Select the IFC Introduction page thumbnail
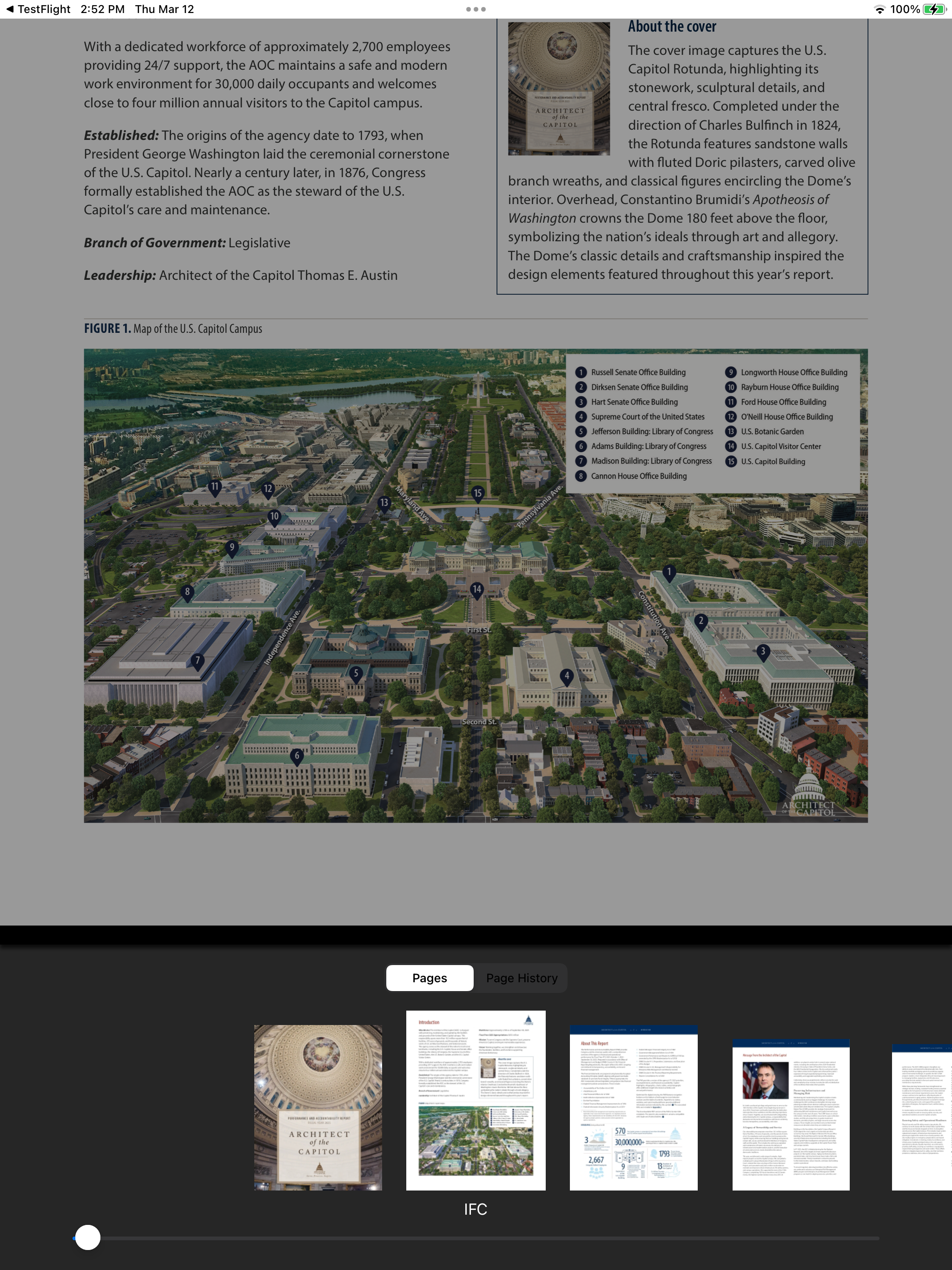Image resolution: width=952 pixels, height=1270 pixels. pos(476,1100)
